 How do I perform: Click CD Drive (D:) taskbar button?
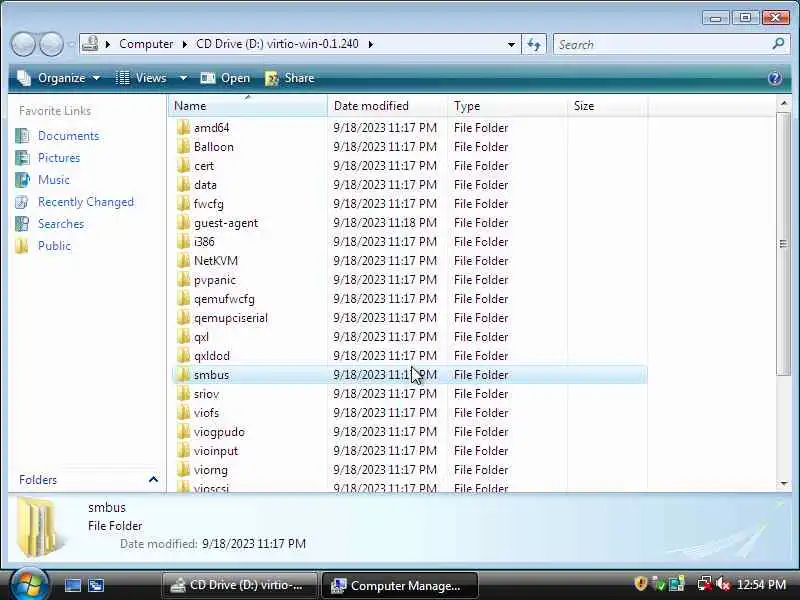coord(240,585)
